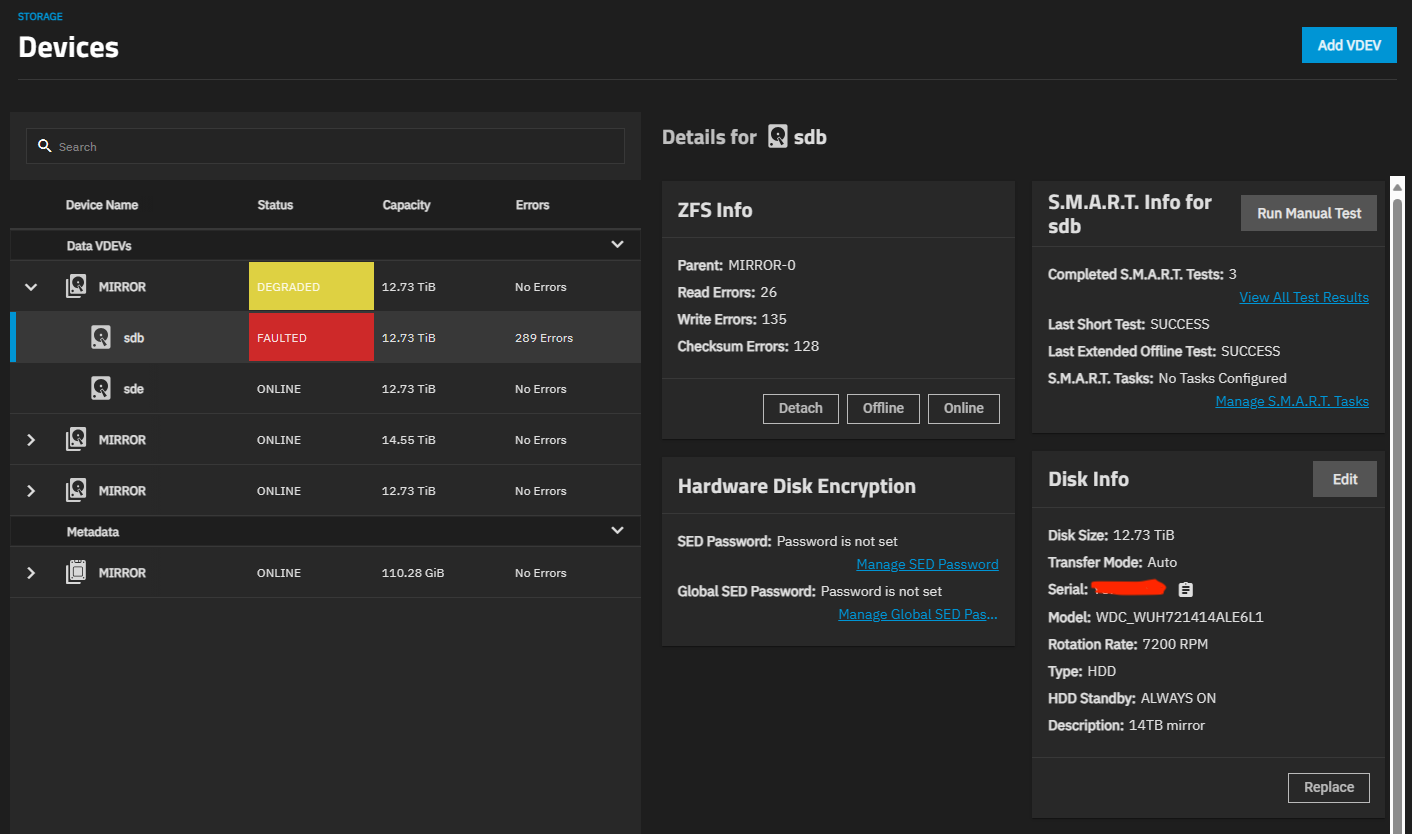Viewport: 1412px width, 834px height.
Task: Collapse the Data VDEVs section
Action: click(x=617, y=245)
